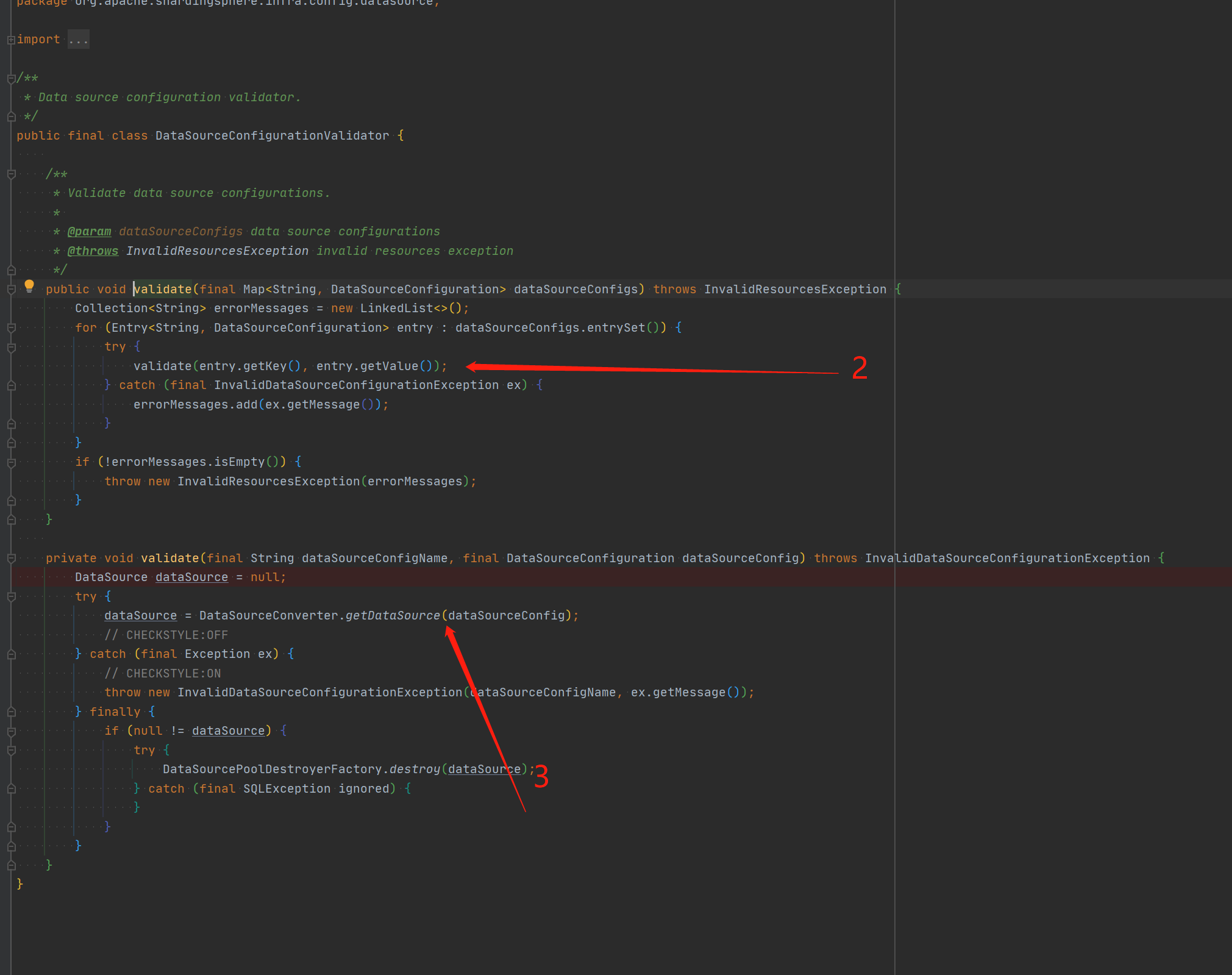Click the folded import ellipsis placeholder

(x=78, y=40)
